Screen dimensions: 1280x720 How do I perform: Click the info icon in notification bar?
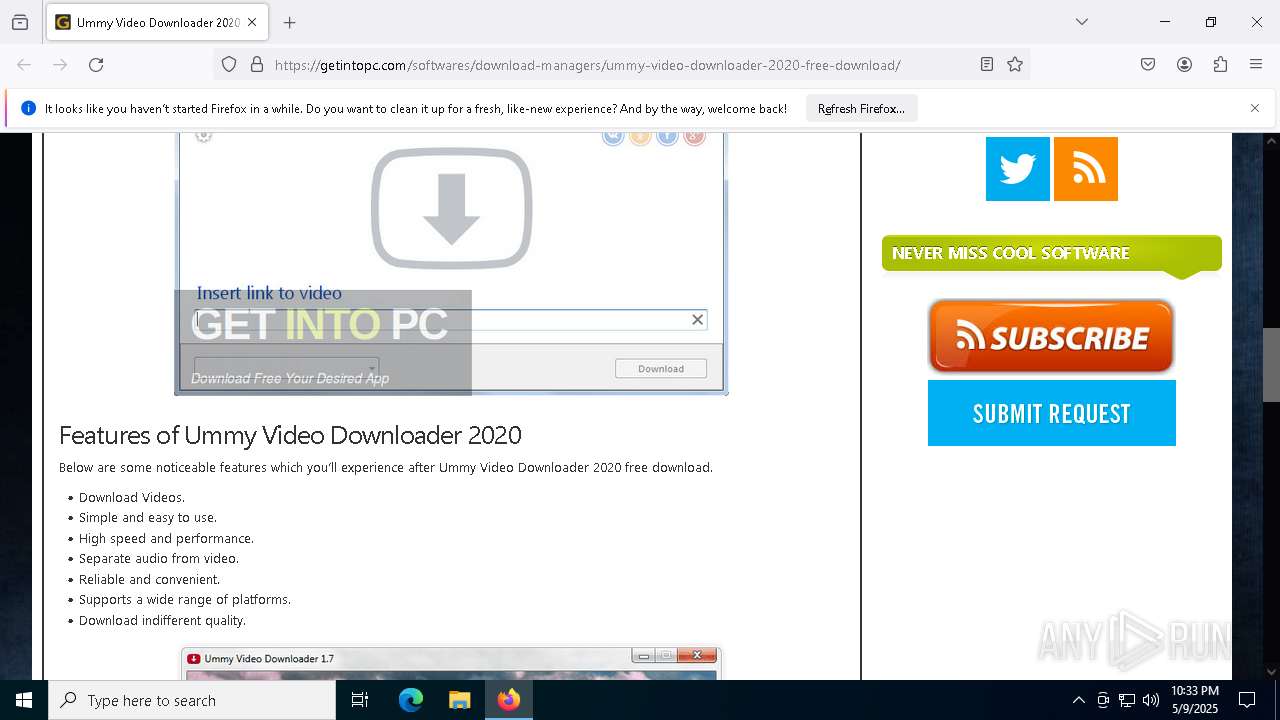click(x=28, y=108)
